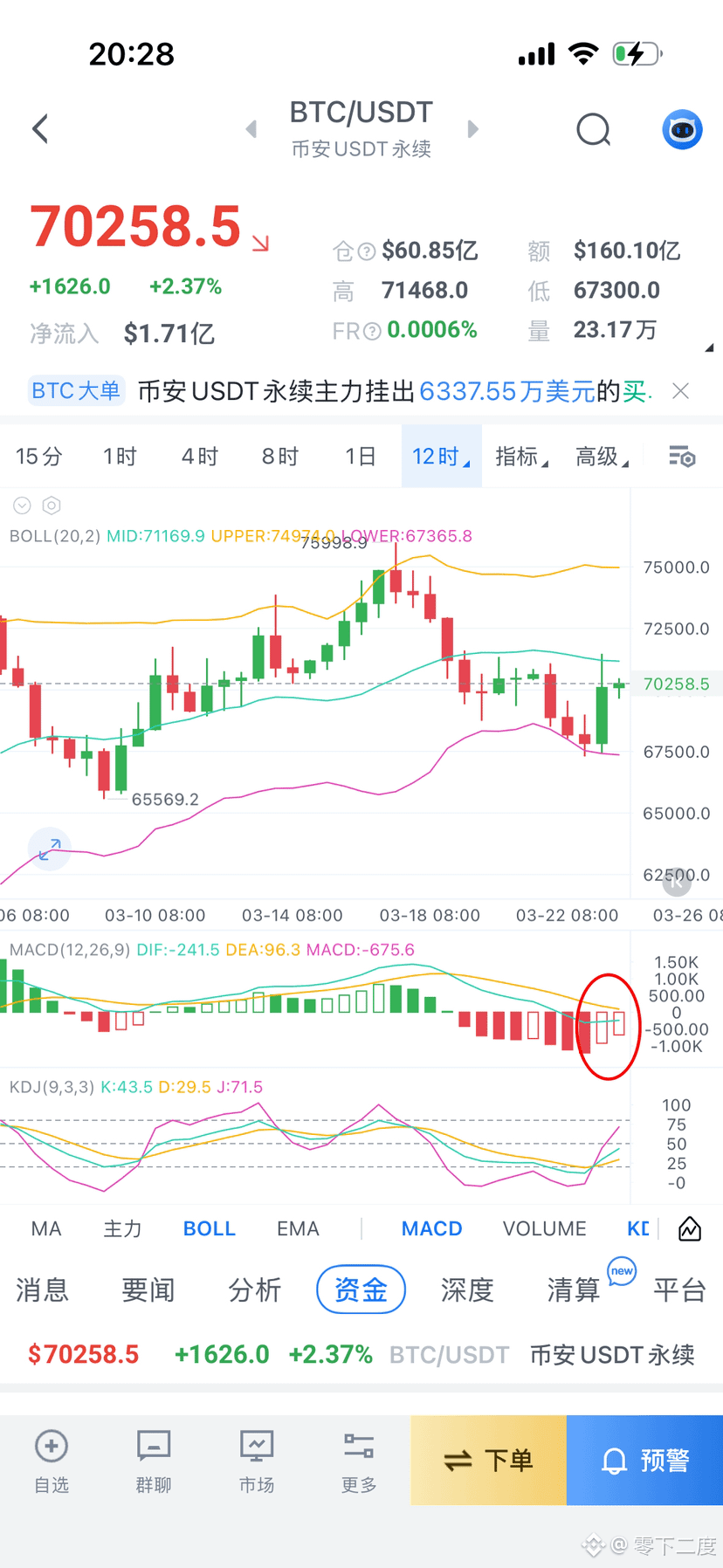Tap the KDJ(9,3,3) indicator legend
The image size is (723, 1568).
pos(136,1087)
